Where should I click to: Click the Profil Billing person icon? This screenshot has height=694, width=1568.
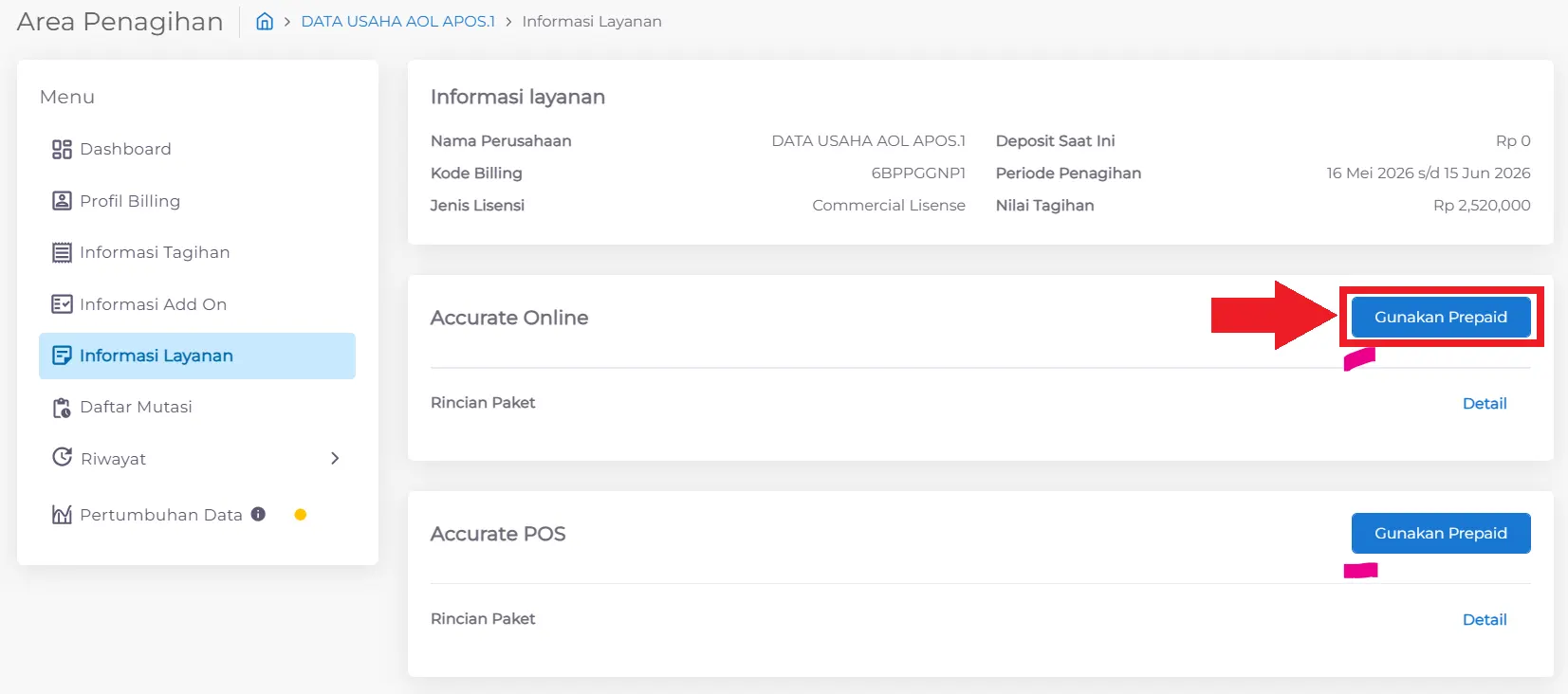[62, 201]
